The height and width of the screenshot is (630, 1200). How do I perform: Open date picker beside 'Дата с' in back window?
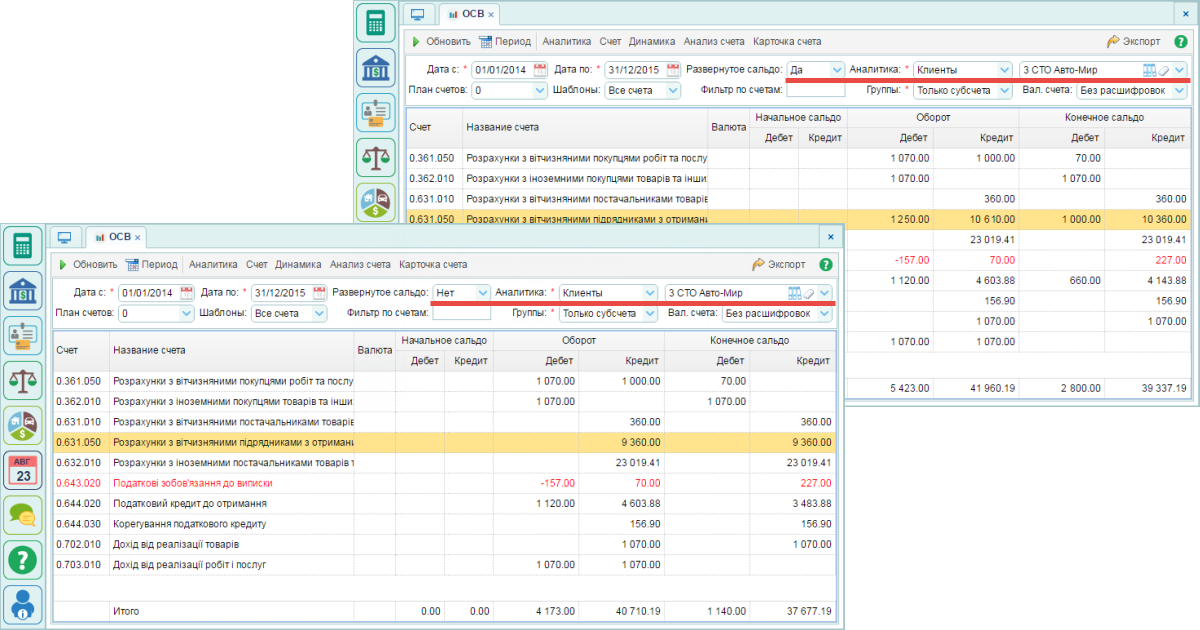[540, 70]
